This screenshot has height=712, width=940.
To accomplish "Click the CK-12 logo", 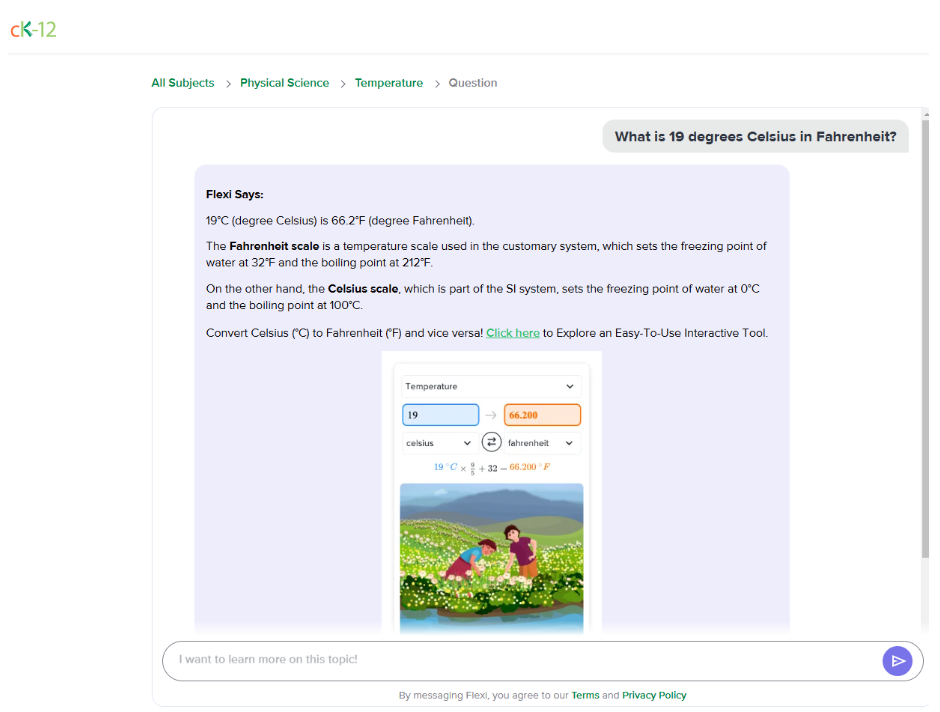I will point(33,29).
